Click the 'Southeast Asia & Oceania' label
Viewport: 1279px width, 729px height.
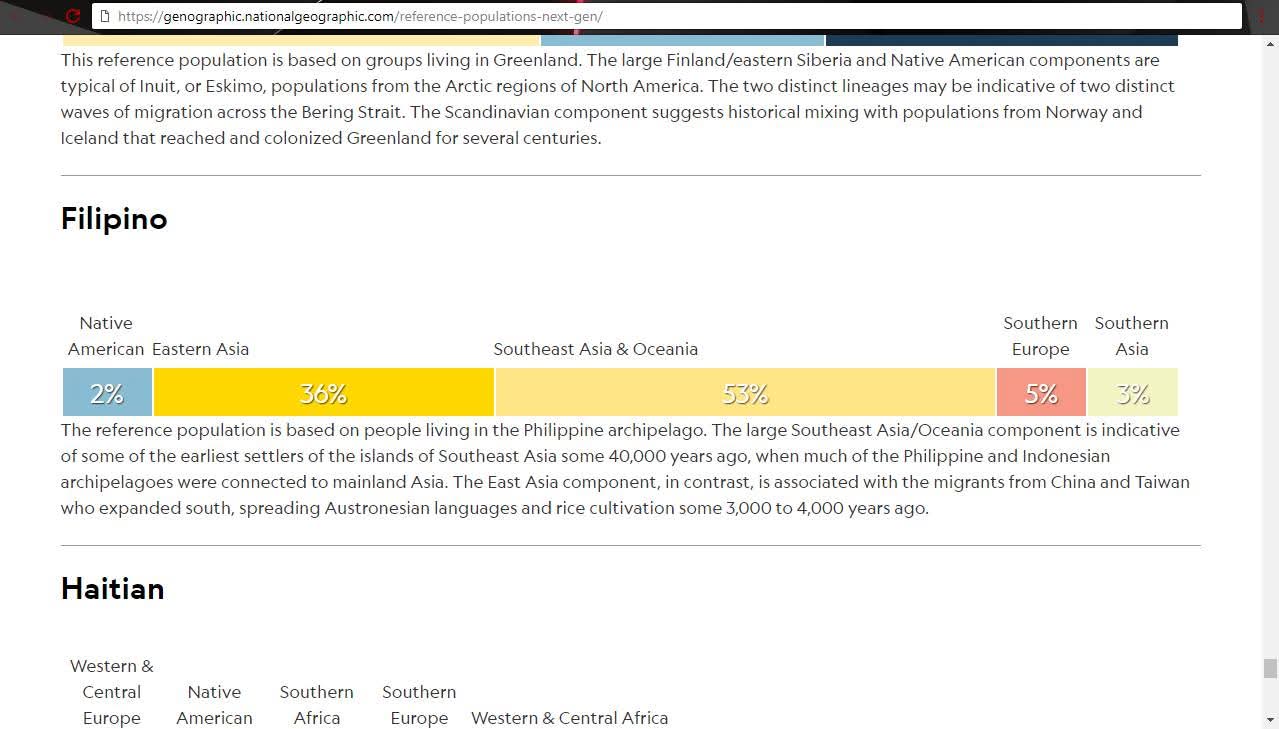point(596,349)
